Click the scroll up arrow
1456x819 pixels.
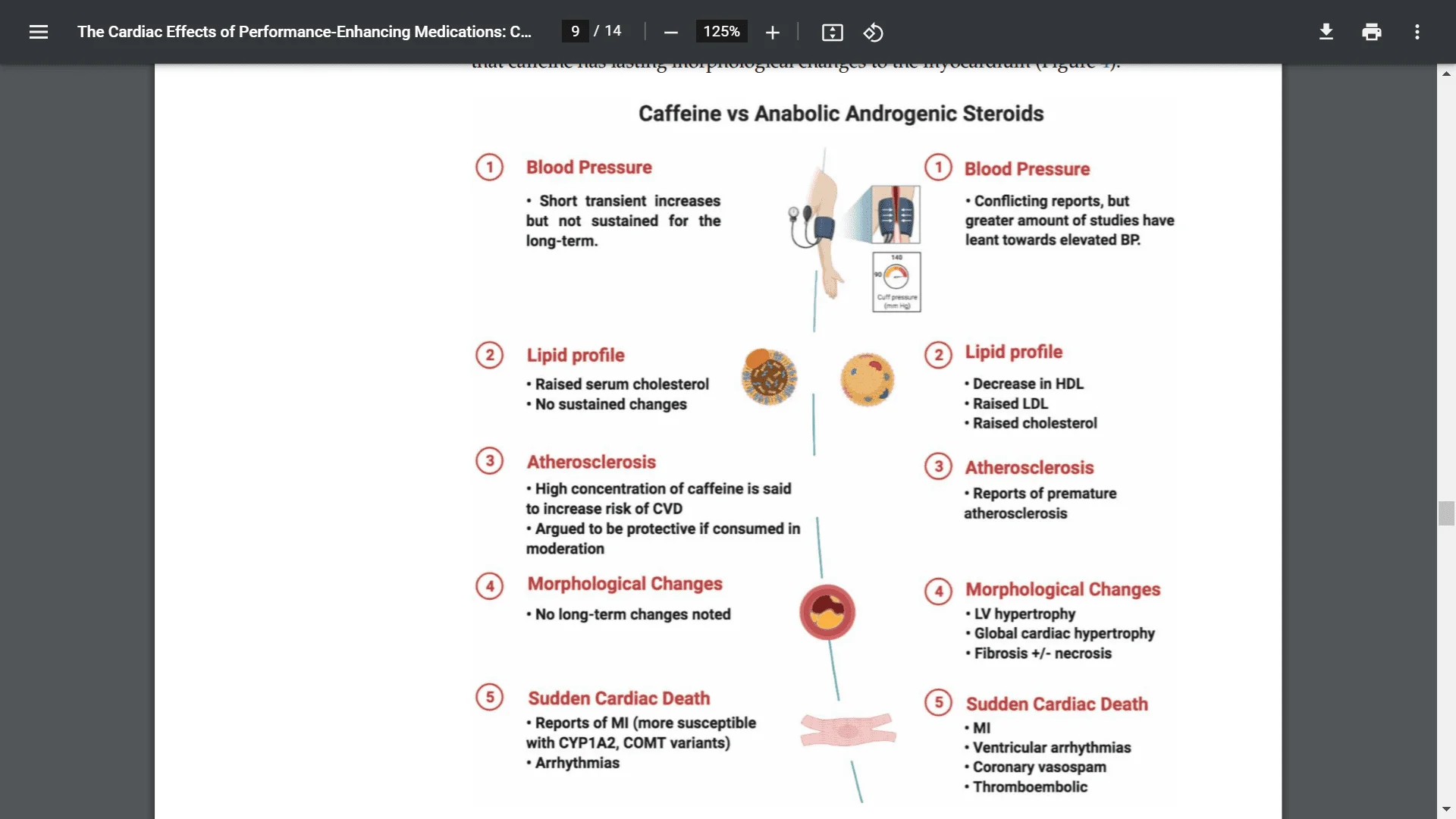(x=1446, y=74)
